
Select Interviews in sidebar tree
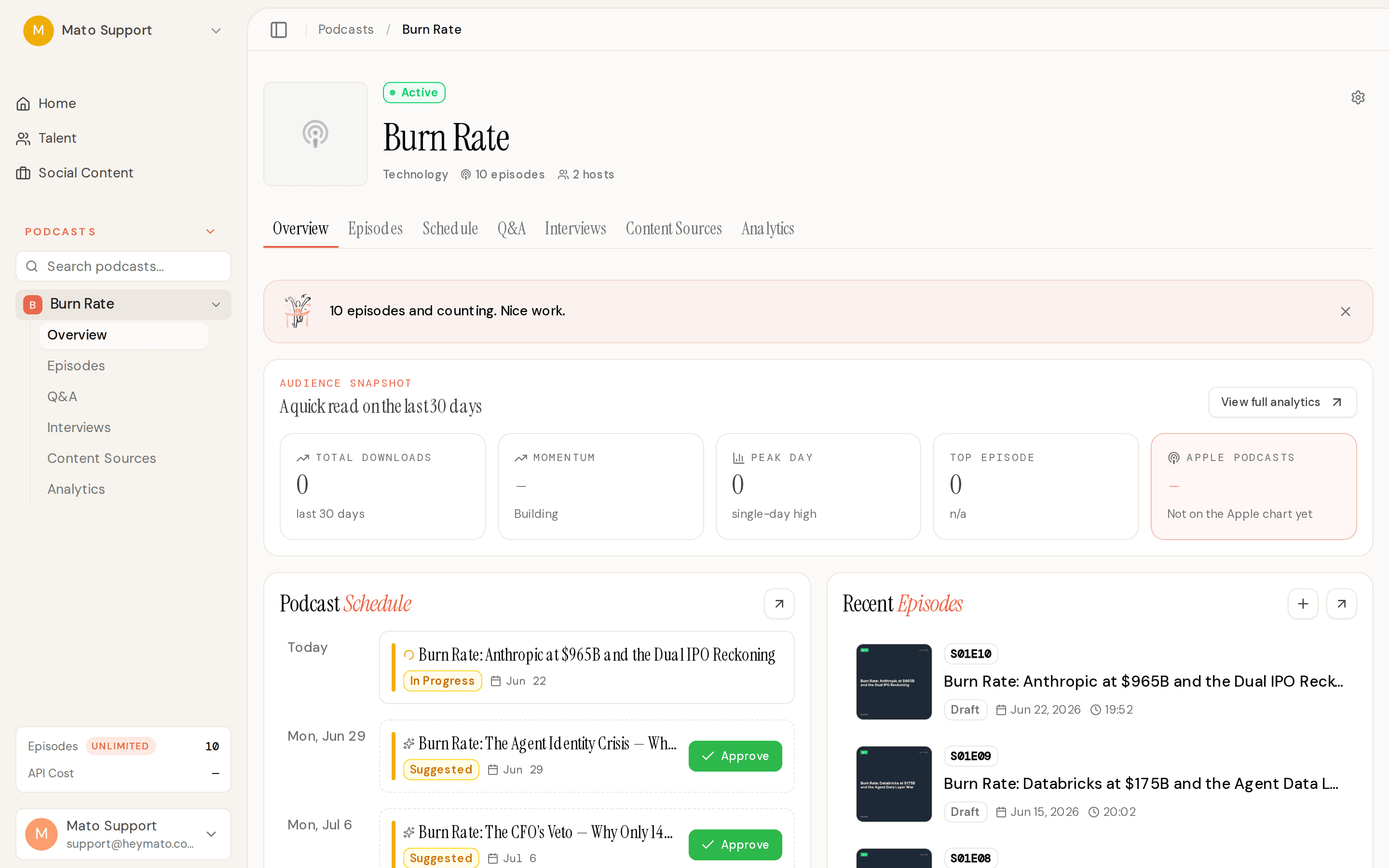(123, 428)
